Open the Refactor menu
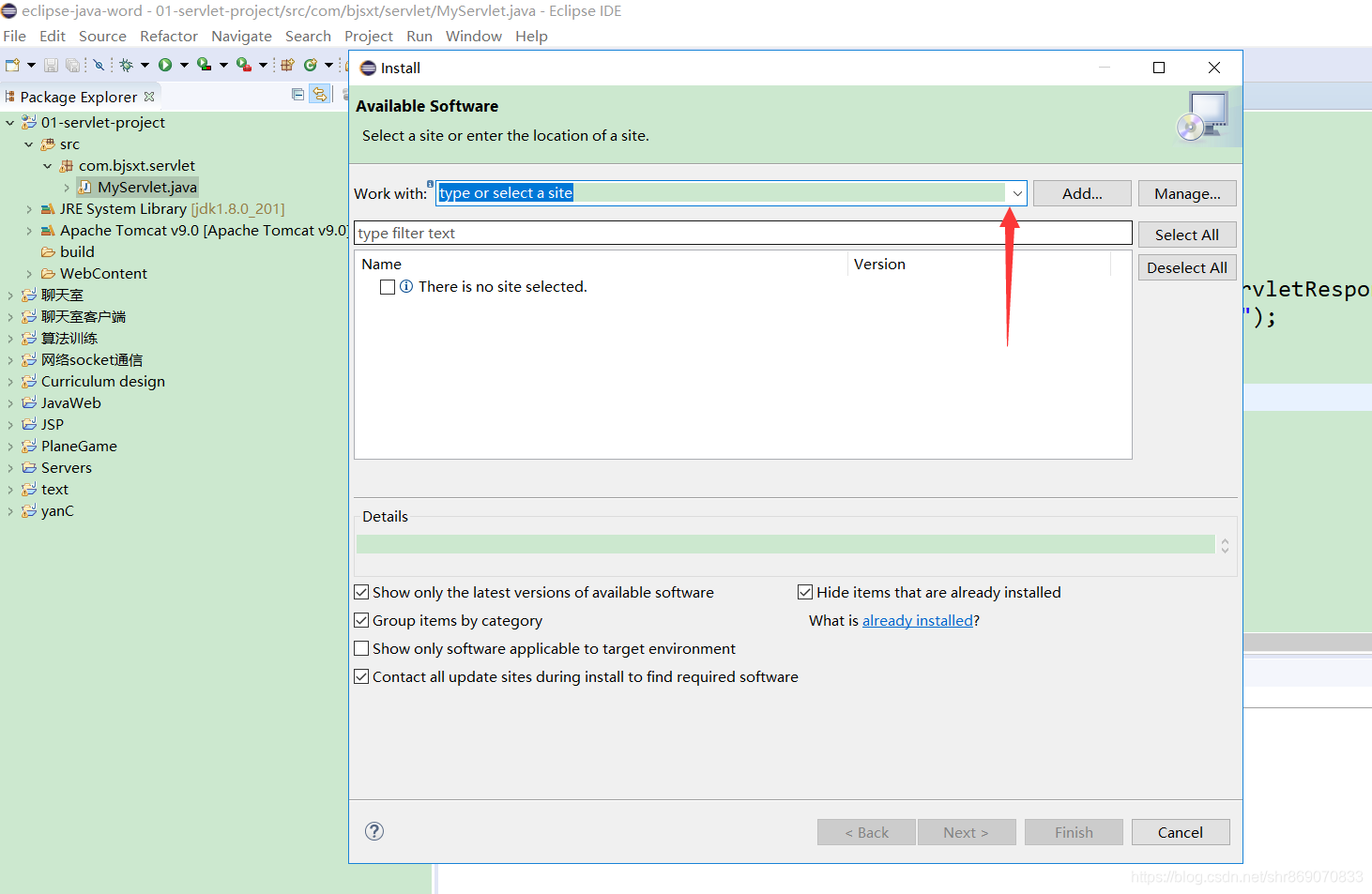 (169, 37)
